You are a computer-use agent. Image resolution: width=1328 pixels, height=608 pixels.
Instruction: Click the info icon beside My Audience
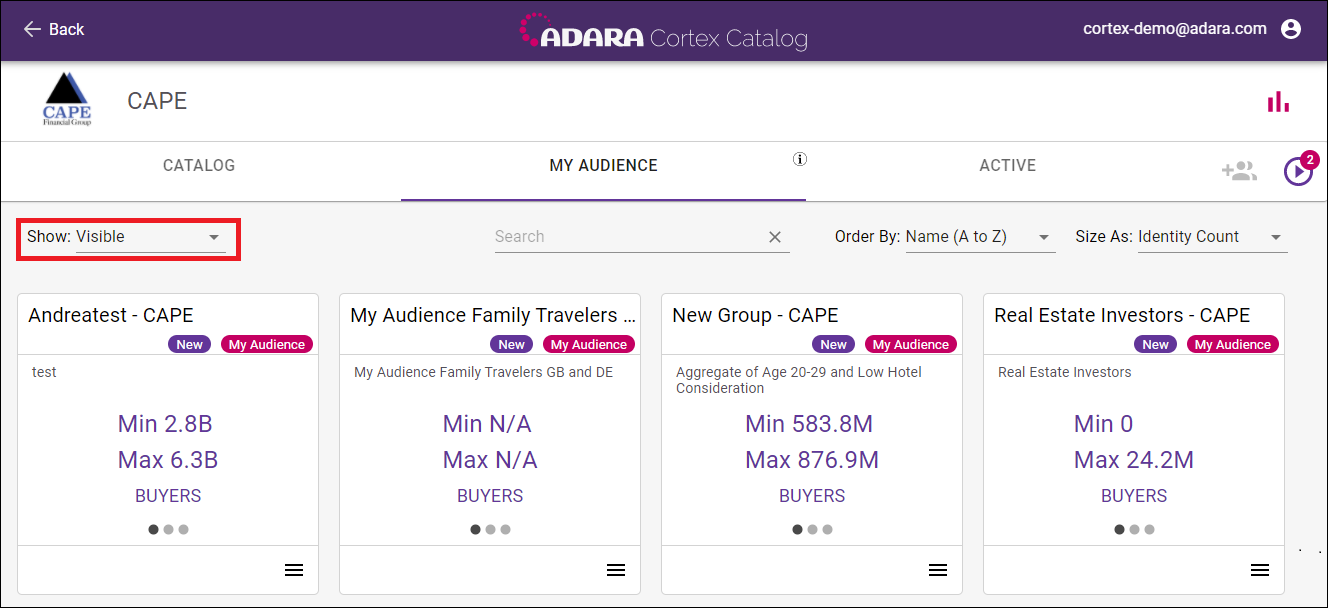[800, 158]
